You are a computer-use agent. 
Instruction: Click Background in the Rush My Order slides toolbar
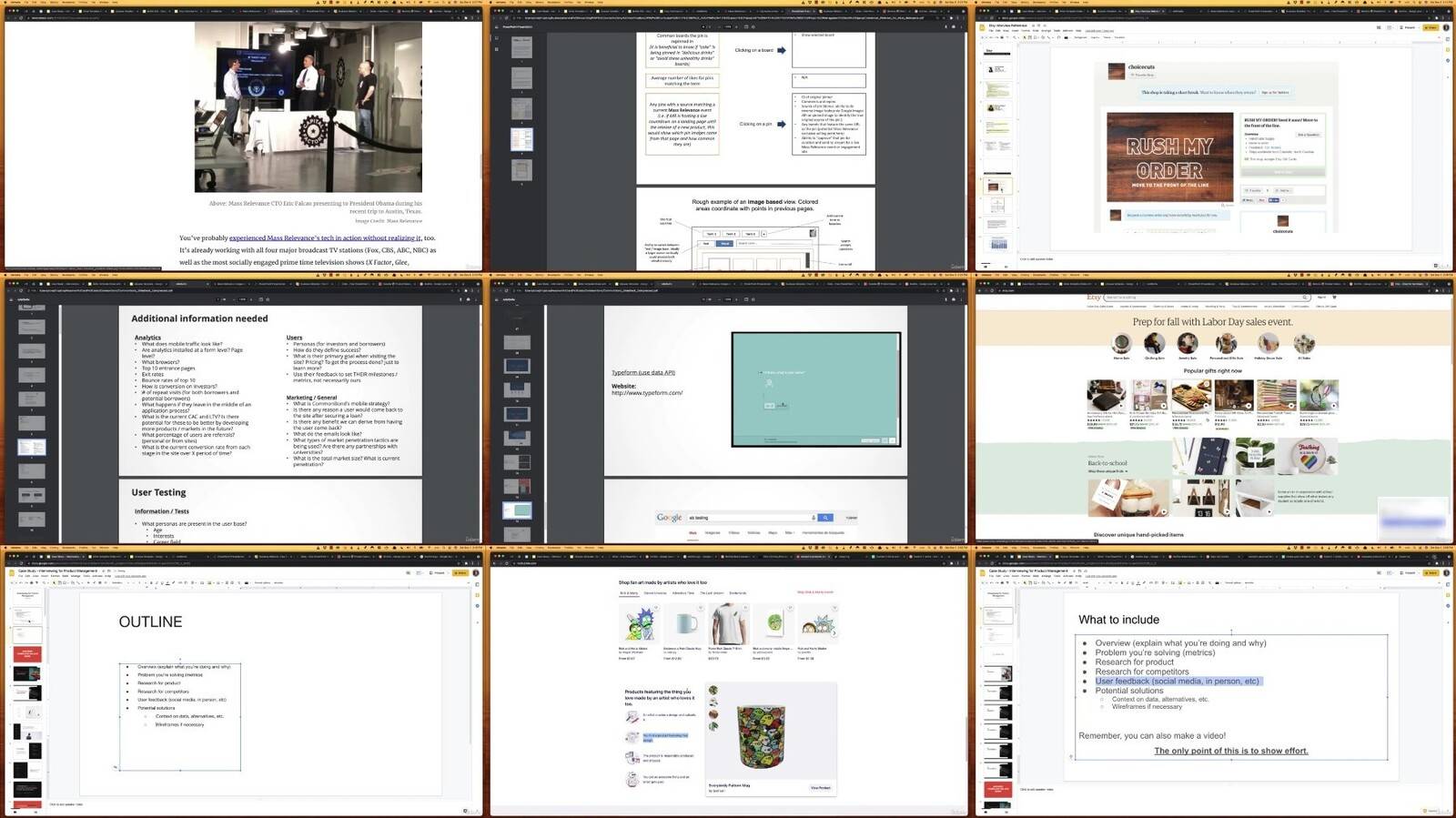(1080, 37)
